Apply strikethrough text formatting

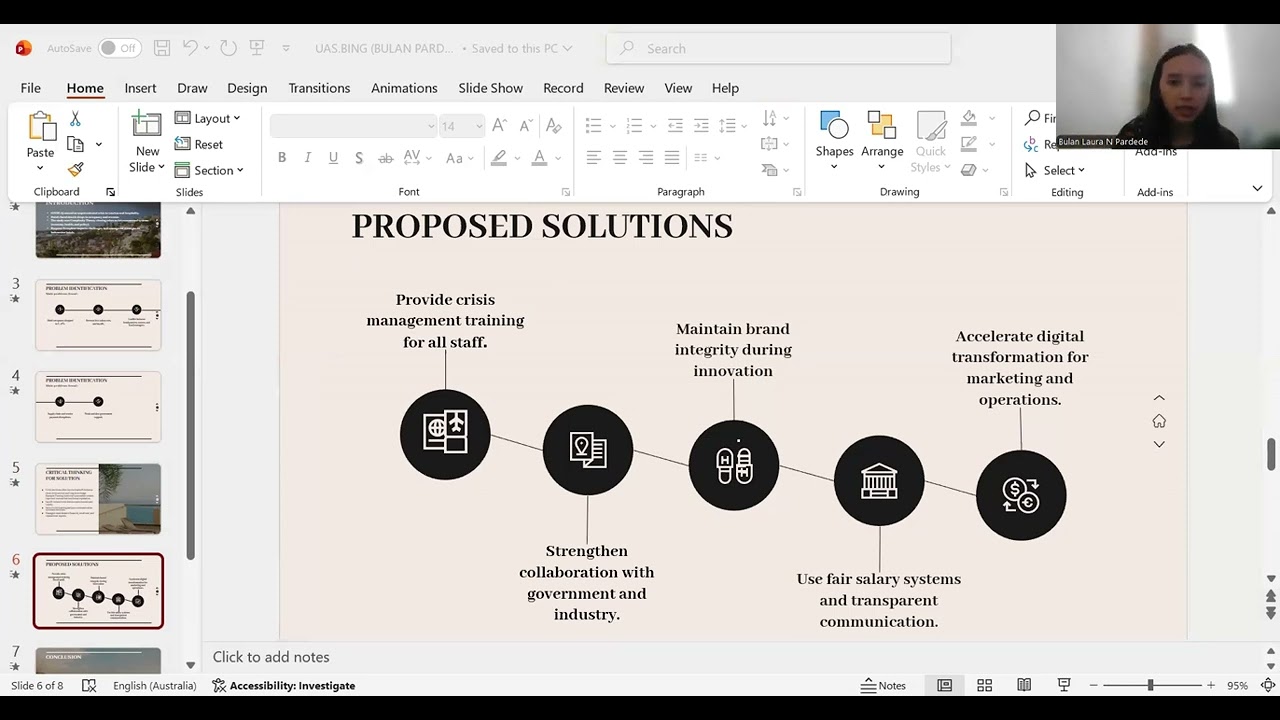point(385,158)
